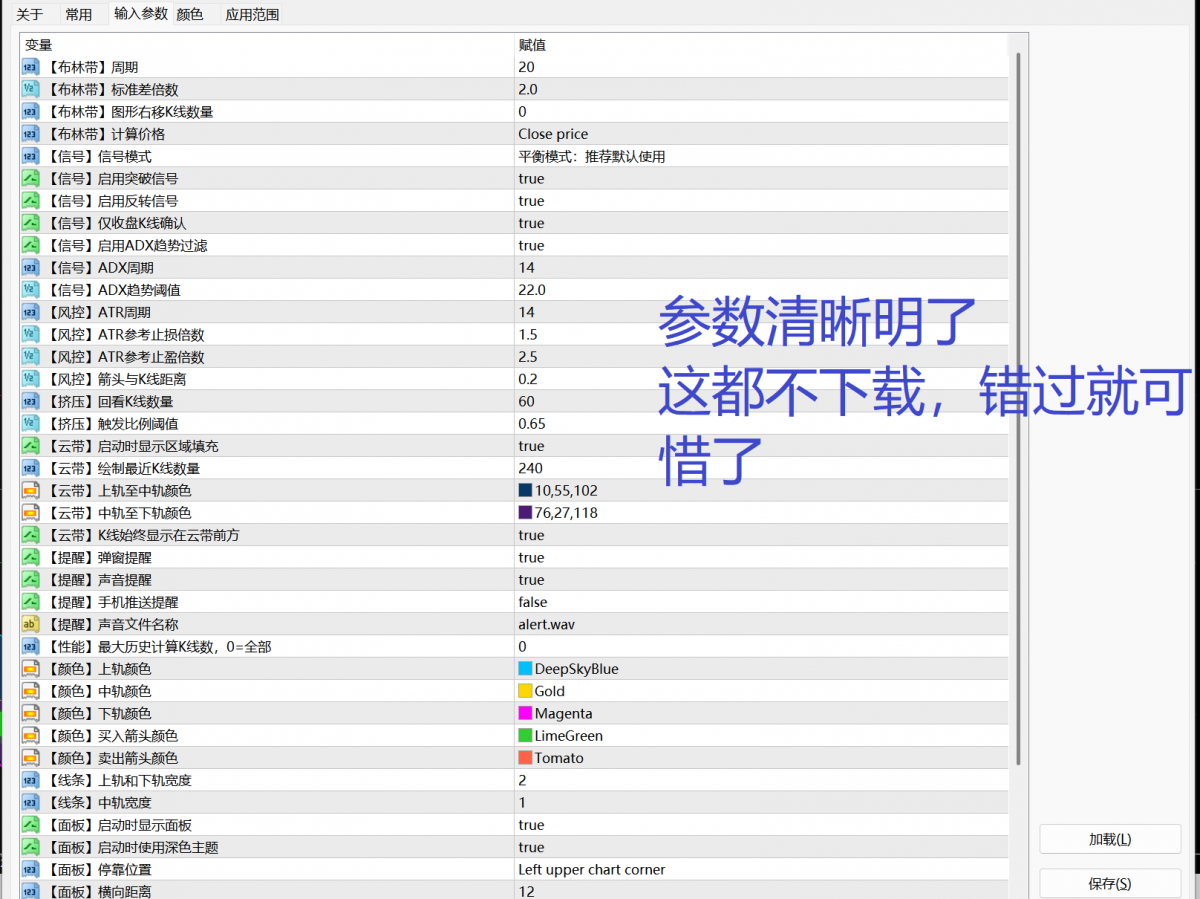
Task: Click the color-type icon beside 【云带】上轨至中轨颜色
Action: click(x=30, y=490)
